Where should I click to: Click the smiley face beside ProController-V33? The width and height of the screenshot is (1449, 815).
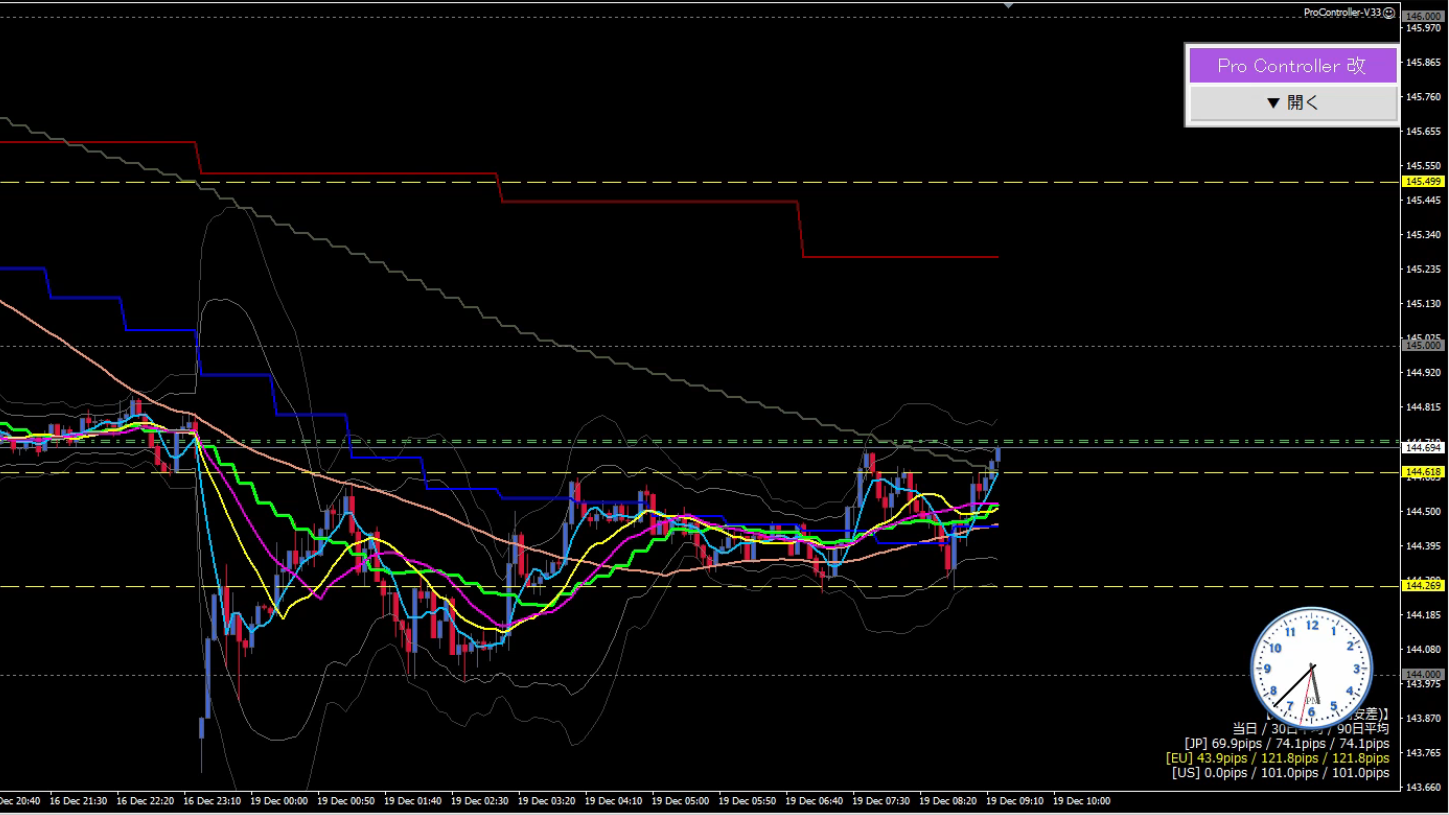pos(1389,12)
